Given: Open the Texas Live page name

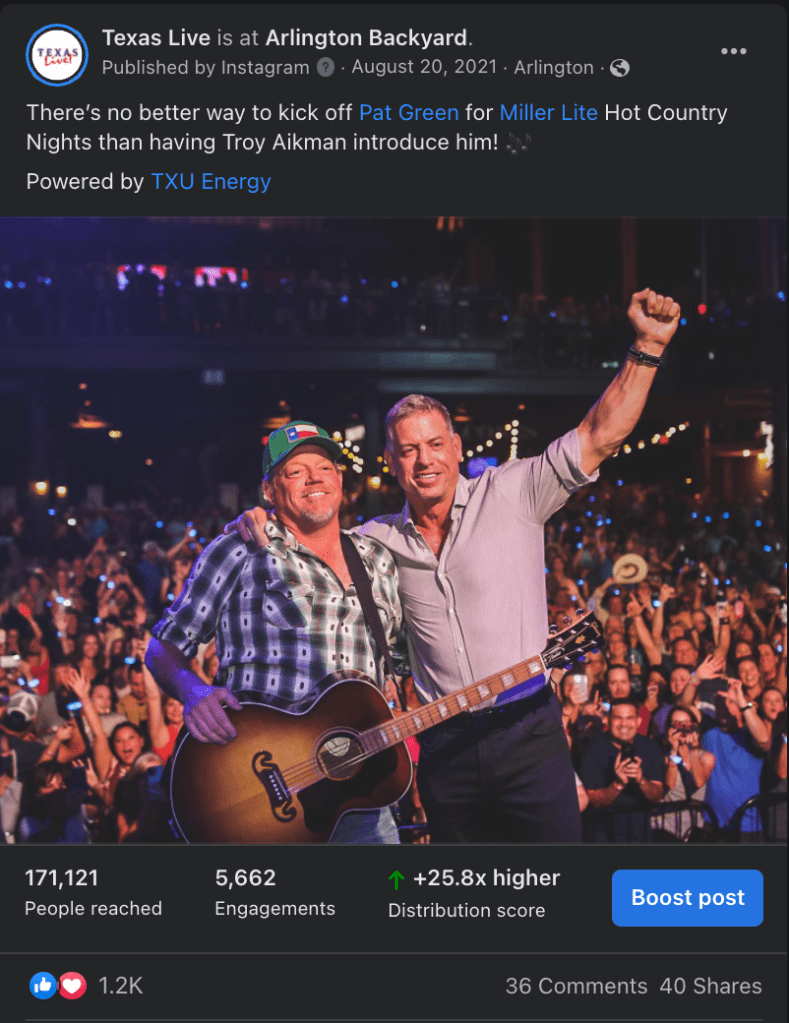Looking at the screenshot, I should tap(156, 38).
